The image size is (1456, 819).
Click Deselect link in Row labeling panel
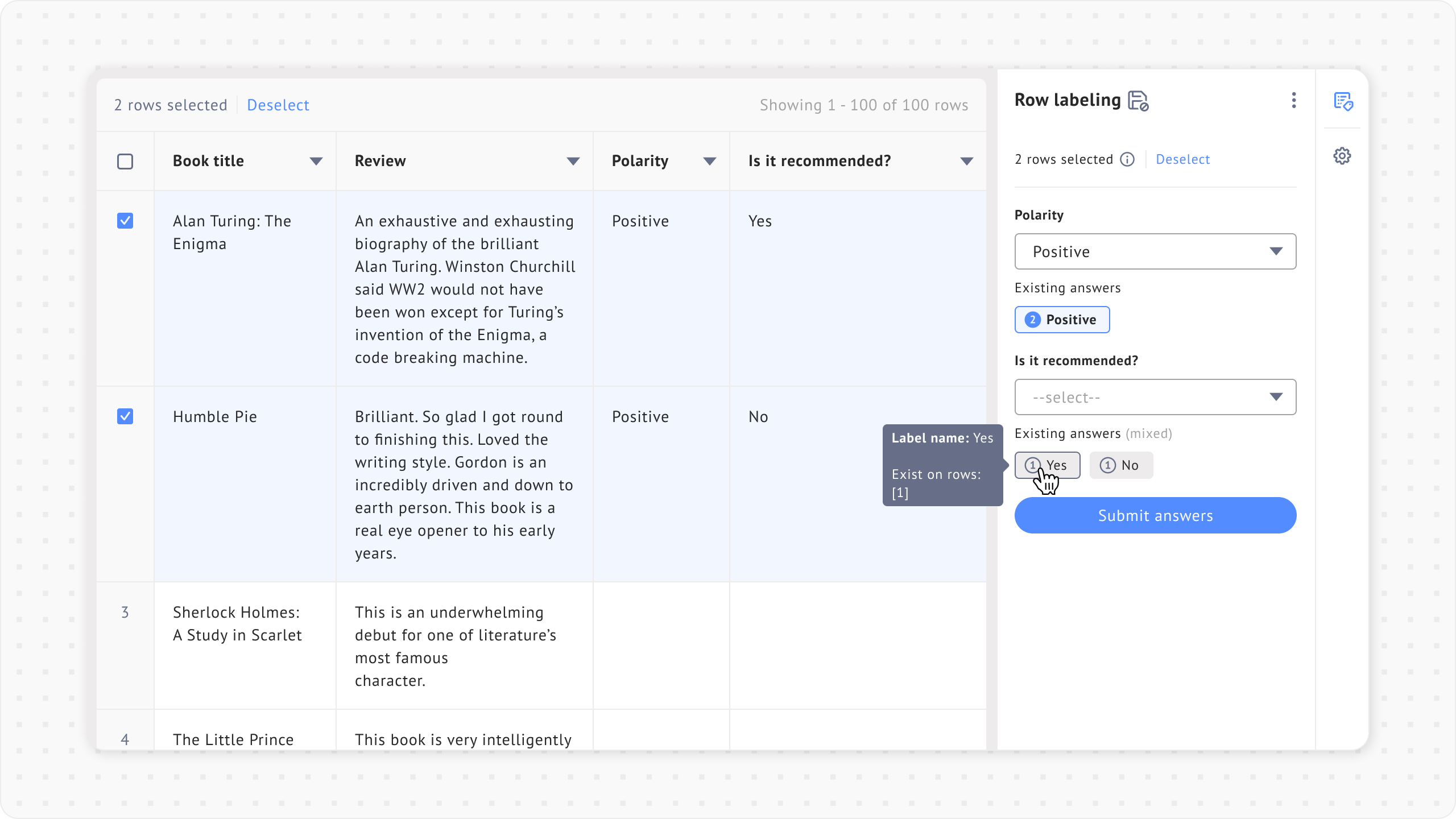pyautogui.click(x=1182, y=159)
